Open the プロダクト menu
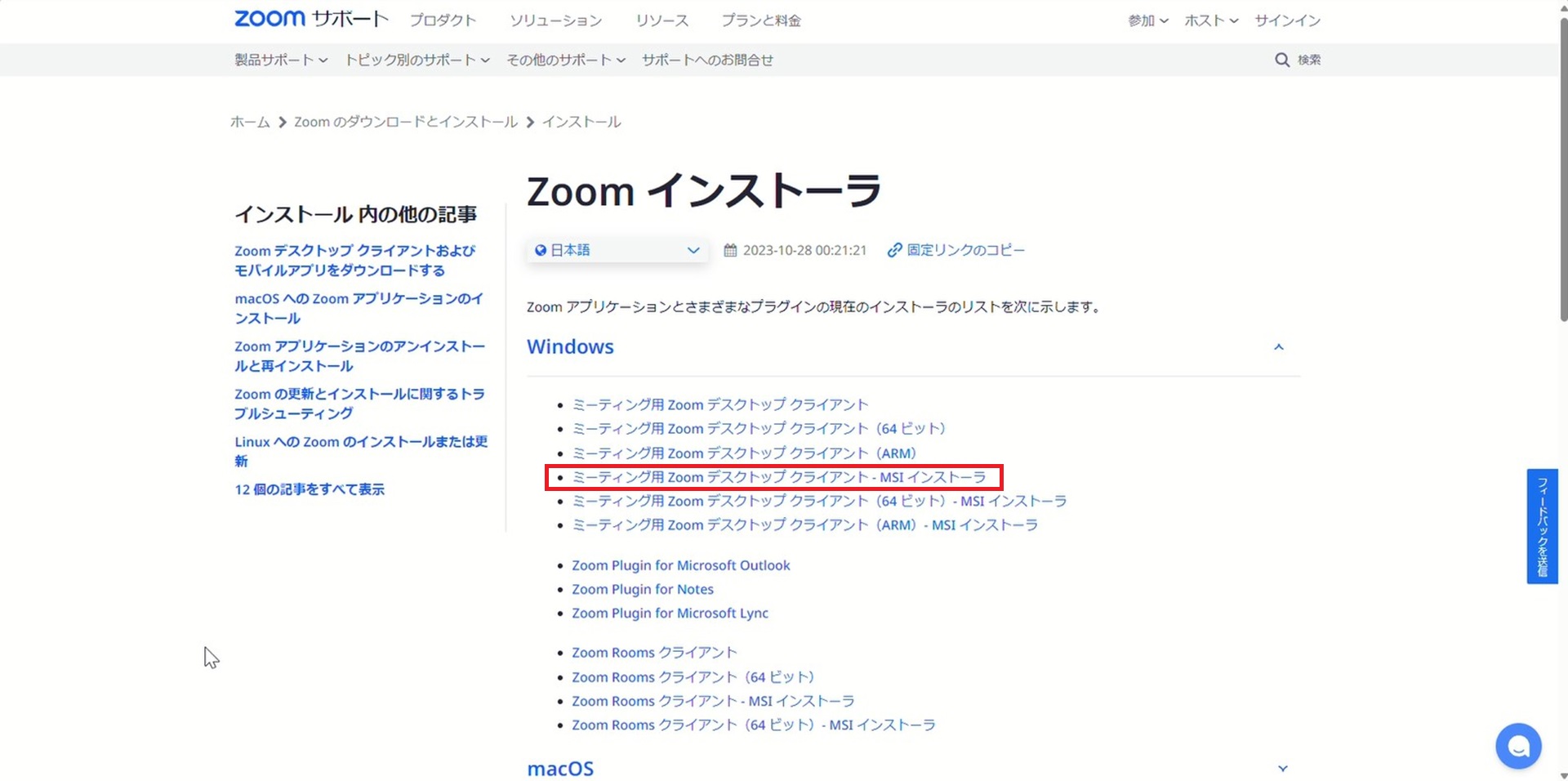 click(443, 20)
